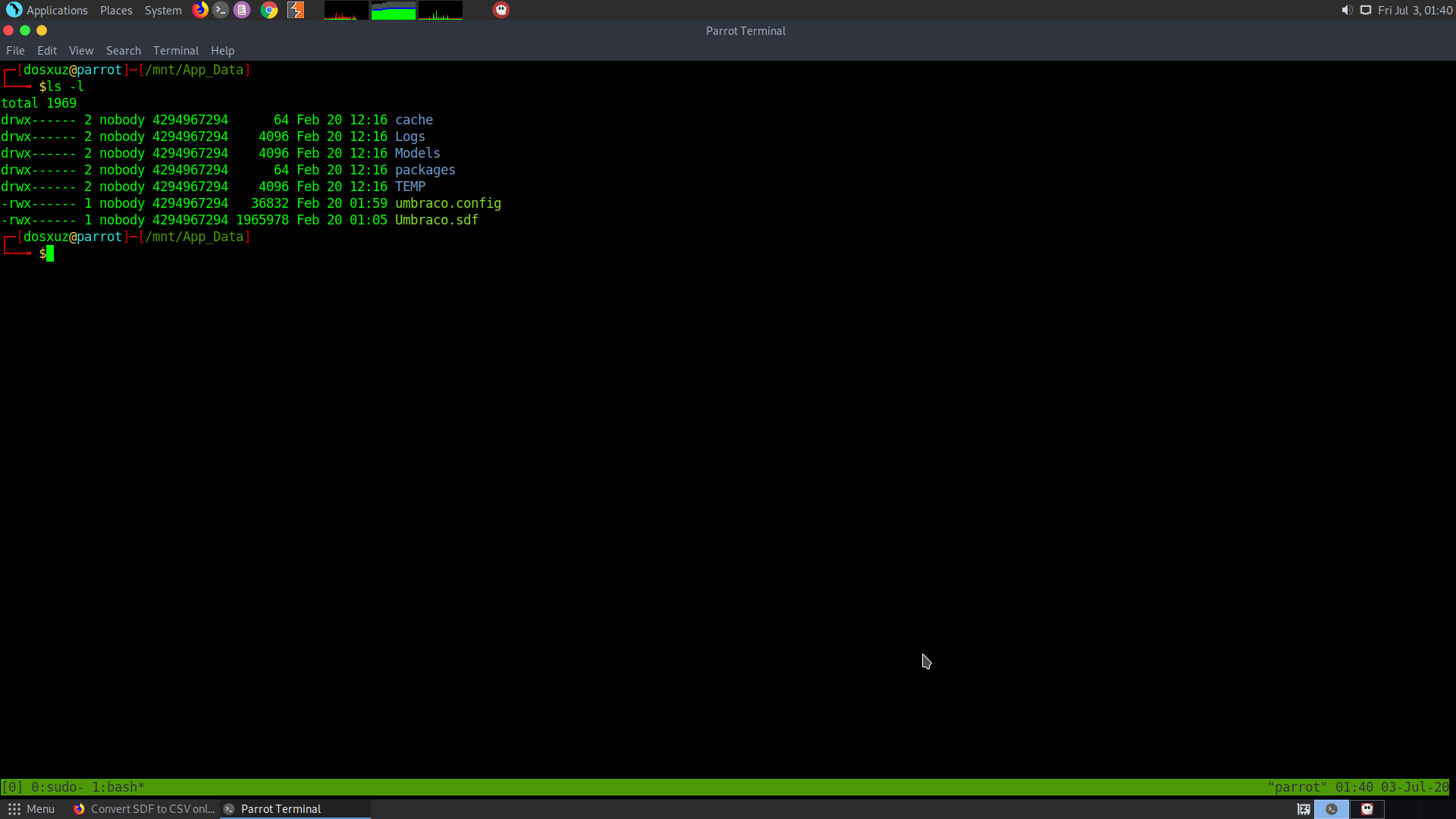Open terminal launcher in top panel
The height and width of the screenshot is (819, 1456).
(221, 10)
